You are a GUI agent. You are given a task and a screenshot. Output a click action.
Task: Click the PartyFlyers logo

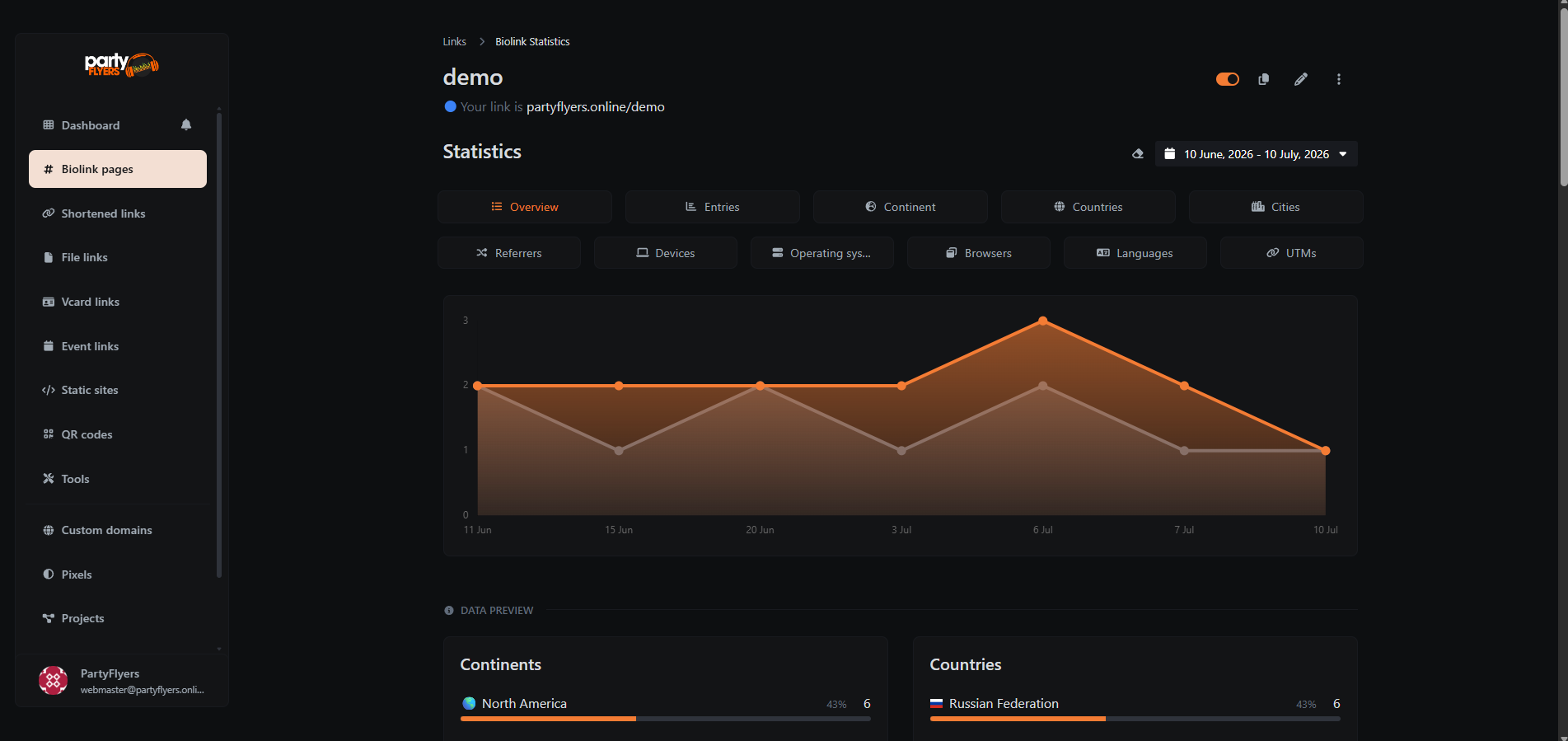point(122,64)
